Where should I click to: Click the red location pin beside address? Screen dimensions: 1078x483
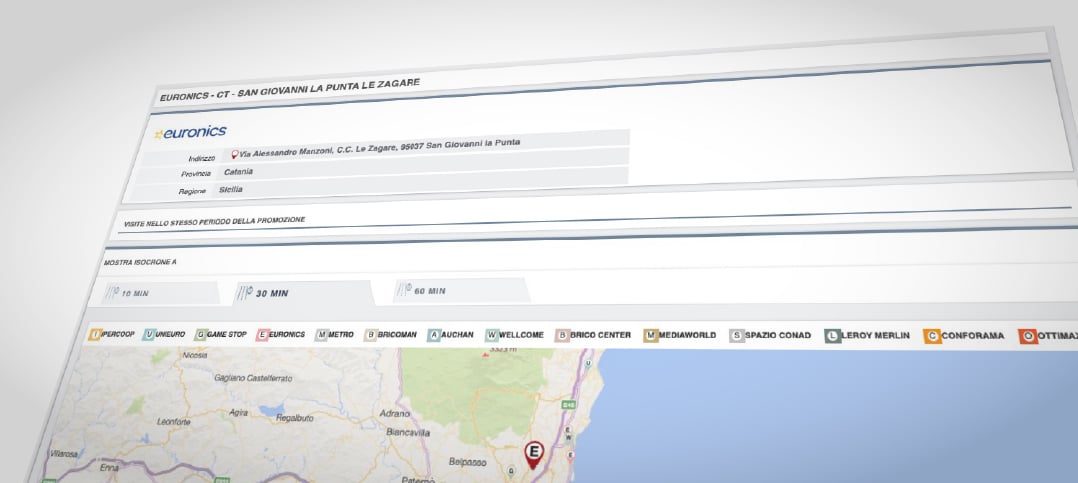(x=234, y=155)
